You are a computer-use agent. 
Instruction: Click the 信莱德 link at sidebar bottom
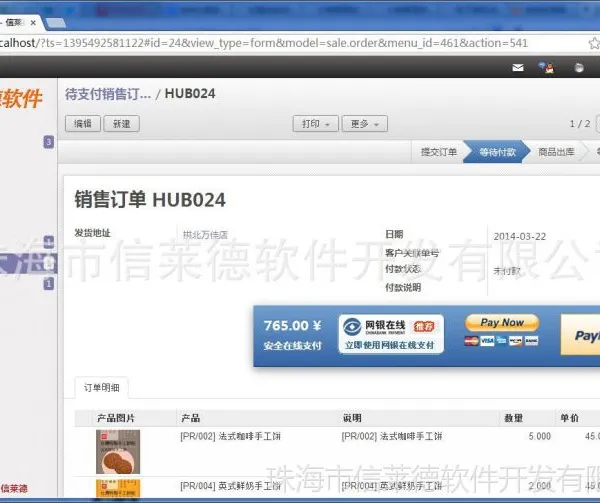click(14, 488)
